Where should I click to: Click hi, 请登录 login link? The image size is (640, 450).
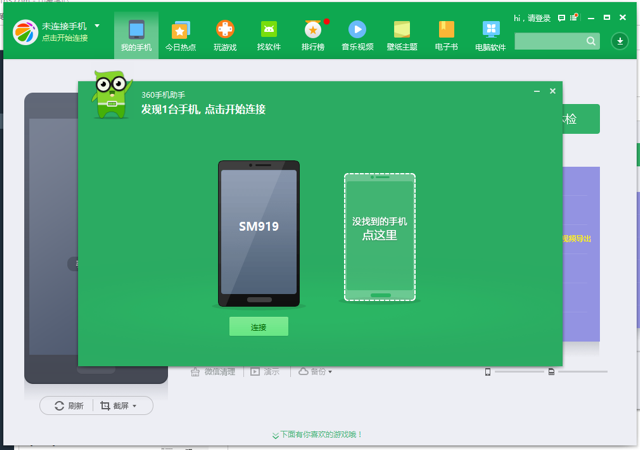532,18
